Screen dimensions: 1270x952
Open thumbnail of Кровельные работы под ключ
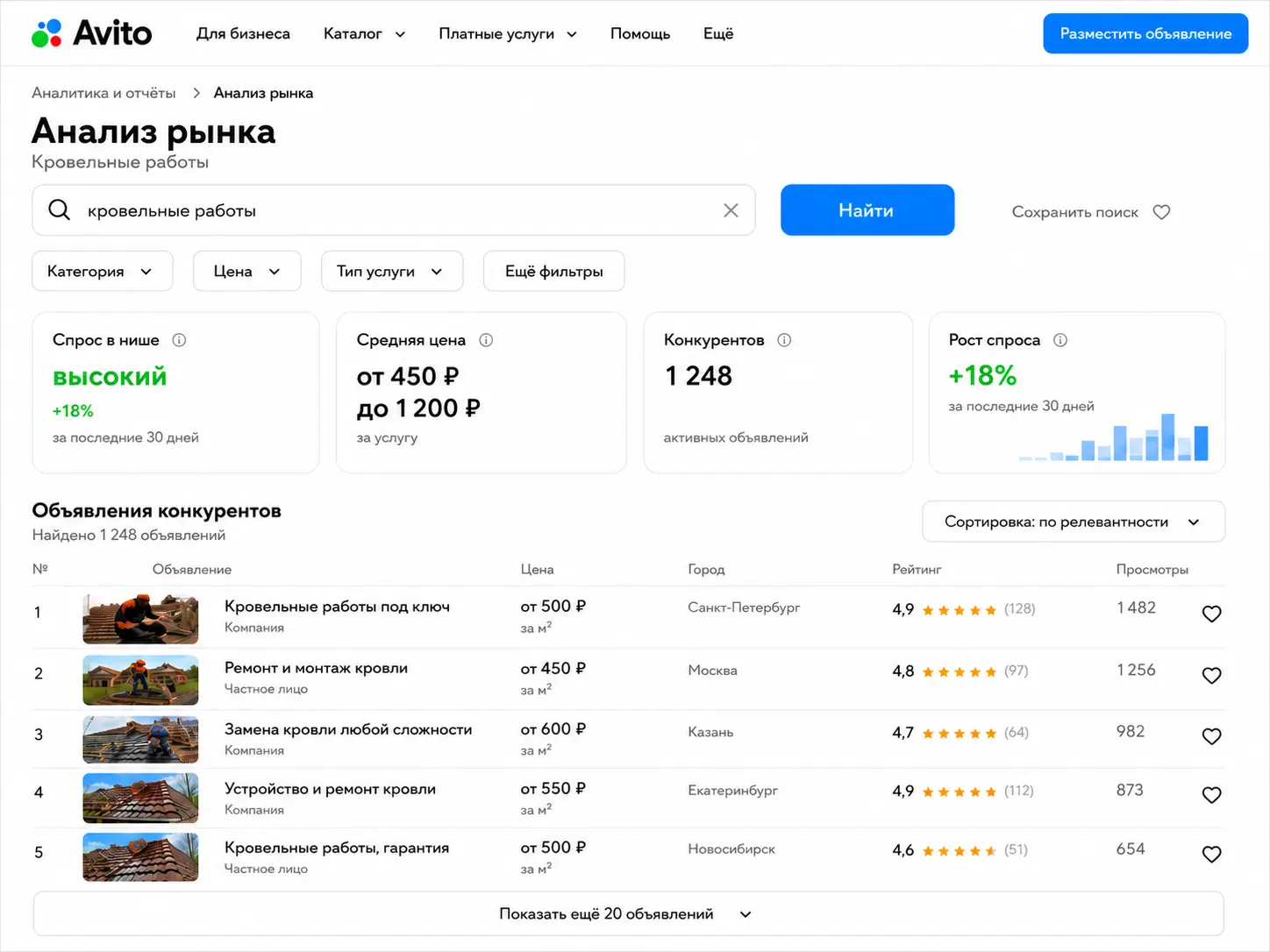[140, 619]
